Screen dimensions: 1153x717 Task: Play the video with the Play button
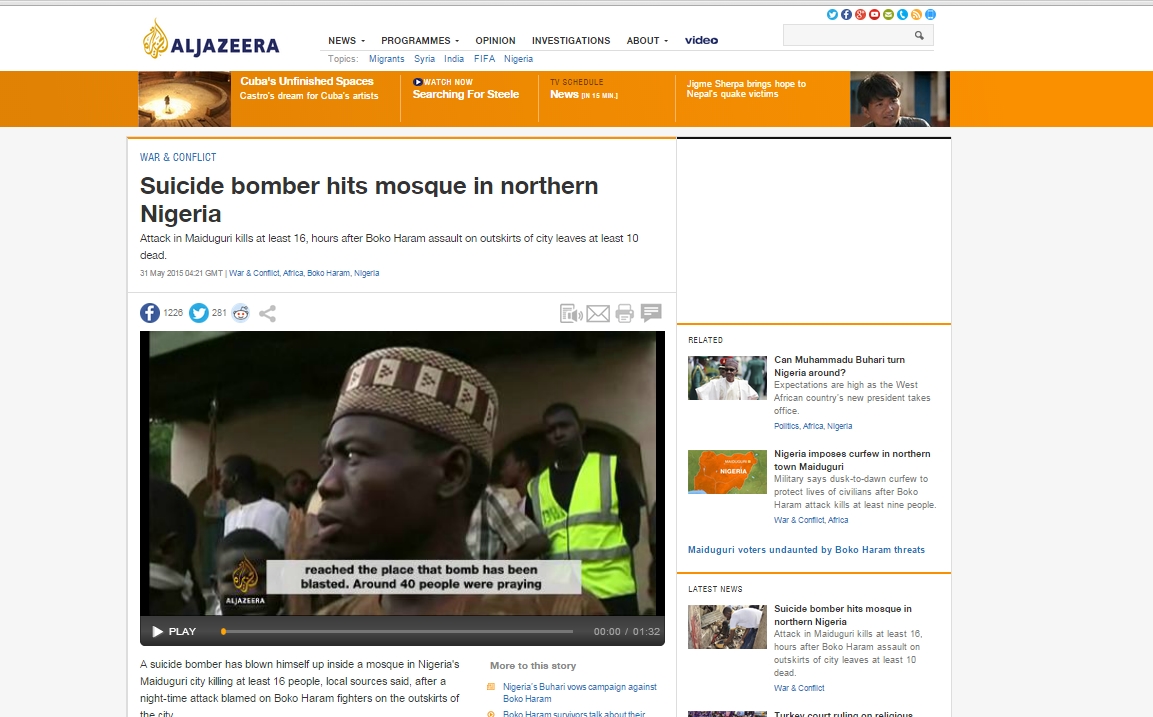tap(174, 632)
